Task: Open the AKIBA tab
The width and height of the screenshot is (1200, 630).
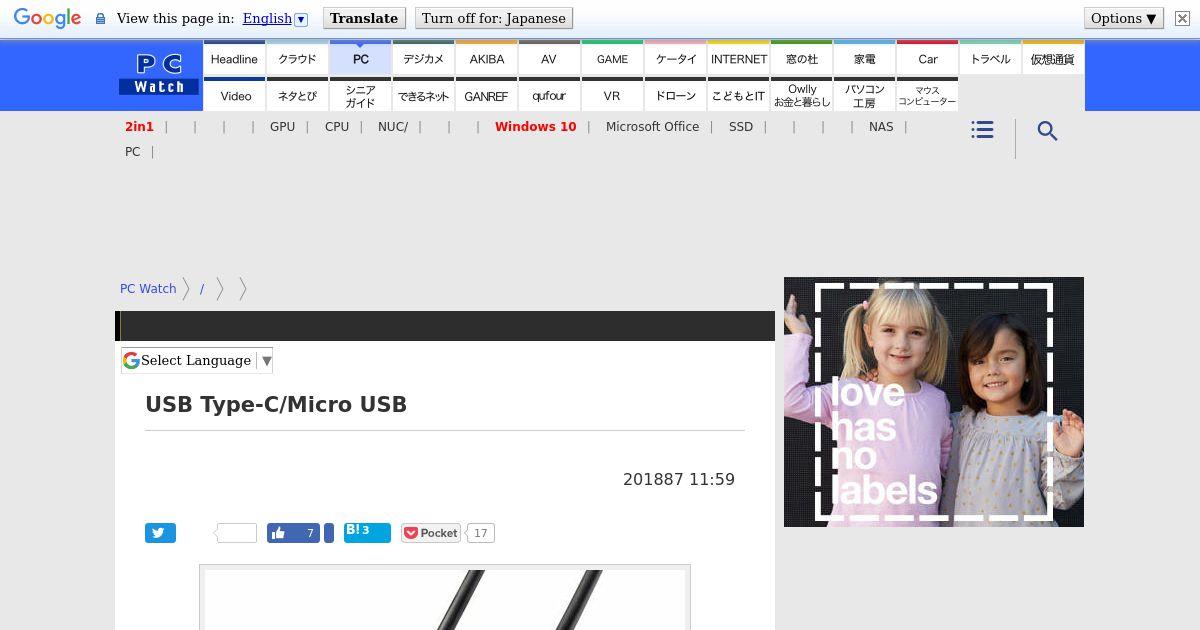Action: (486, 59)
